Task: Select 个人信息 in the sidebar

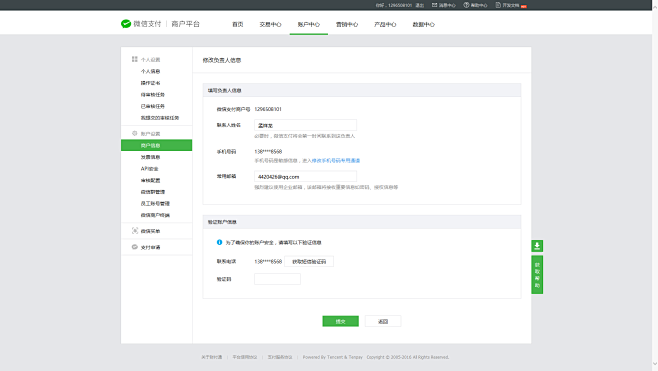Action: 150,71
